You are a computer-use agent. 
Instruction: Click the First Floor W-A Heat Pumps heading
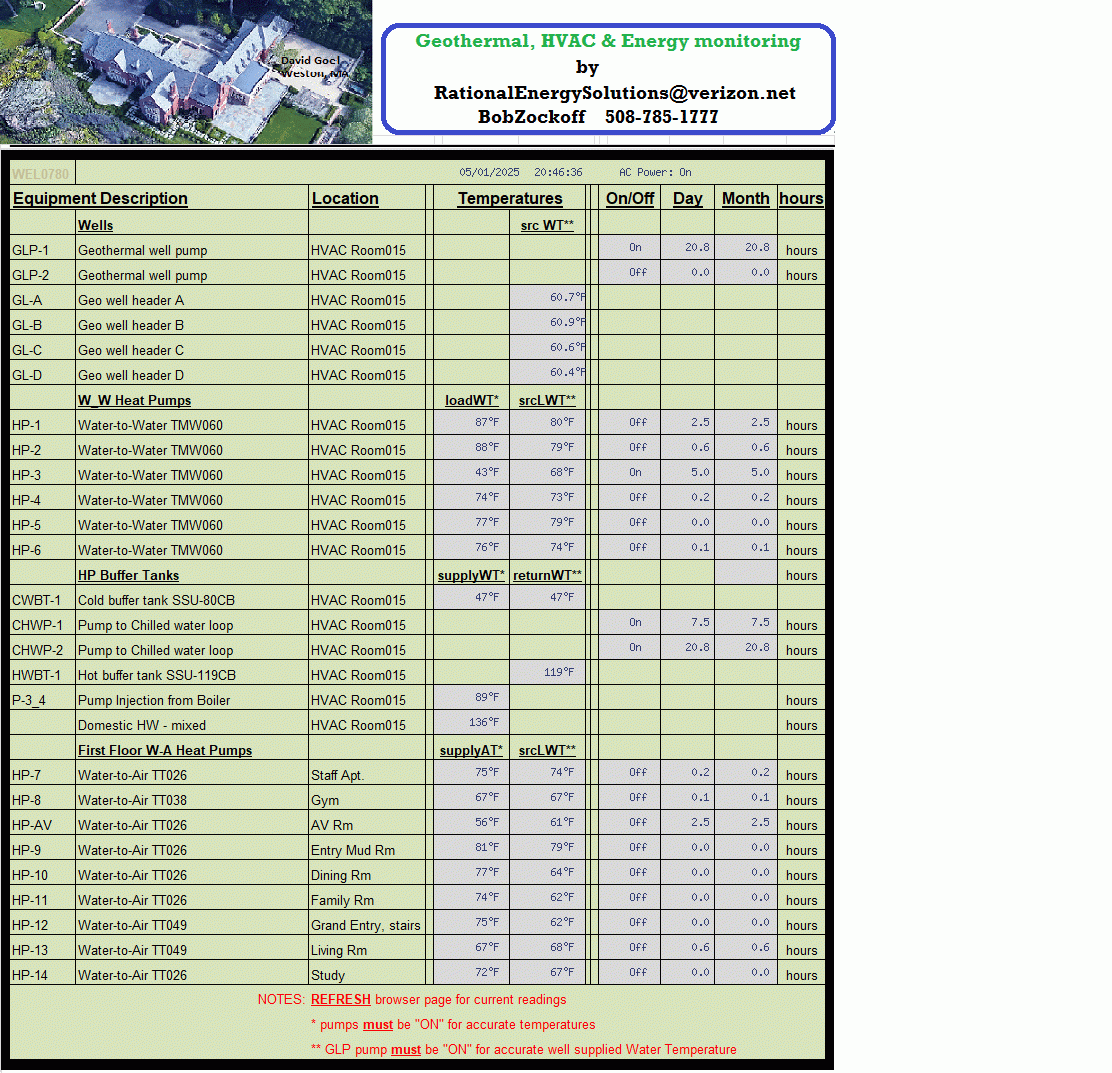[165, 750]
